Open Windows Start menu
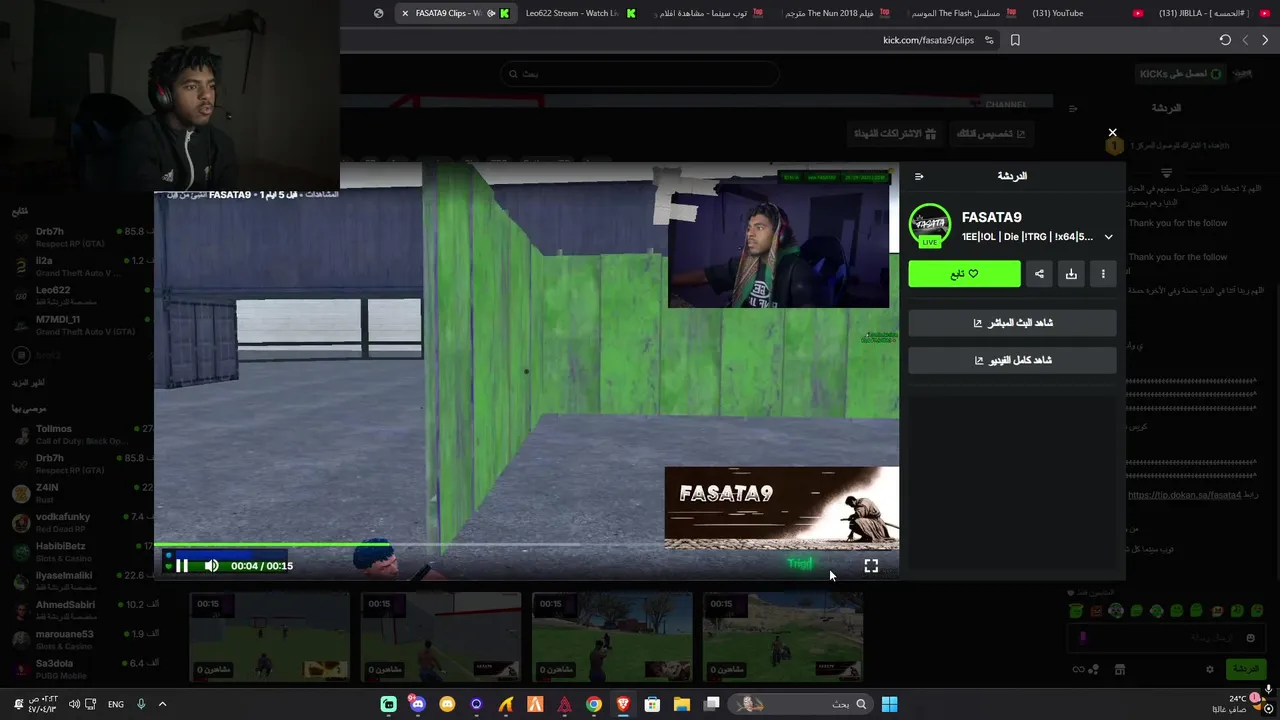Viewport: 1280px width, 720px height. tap(889, 704)
